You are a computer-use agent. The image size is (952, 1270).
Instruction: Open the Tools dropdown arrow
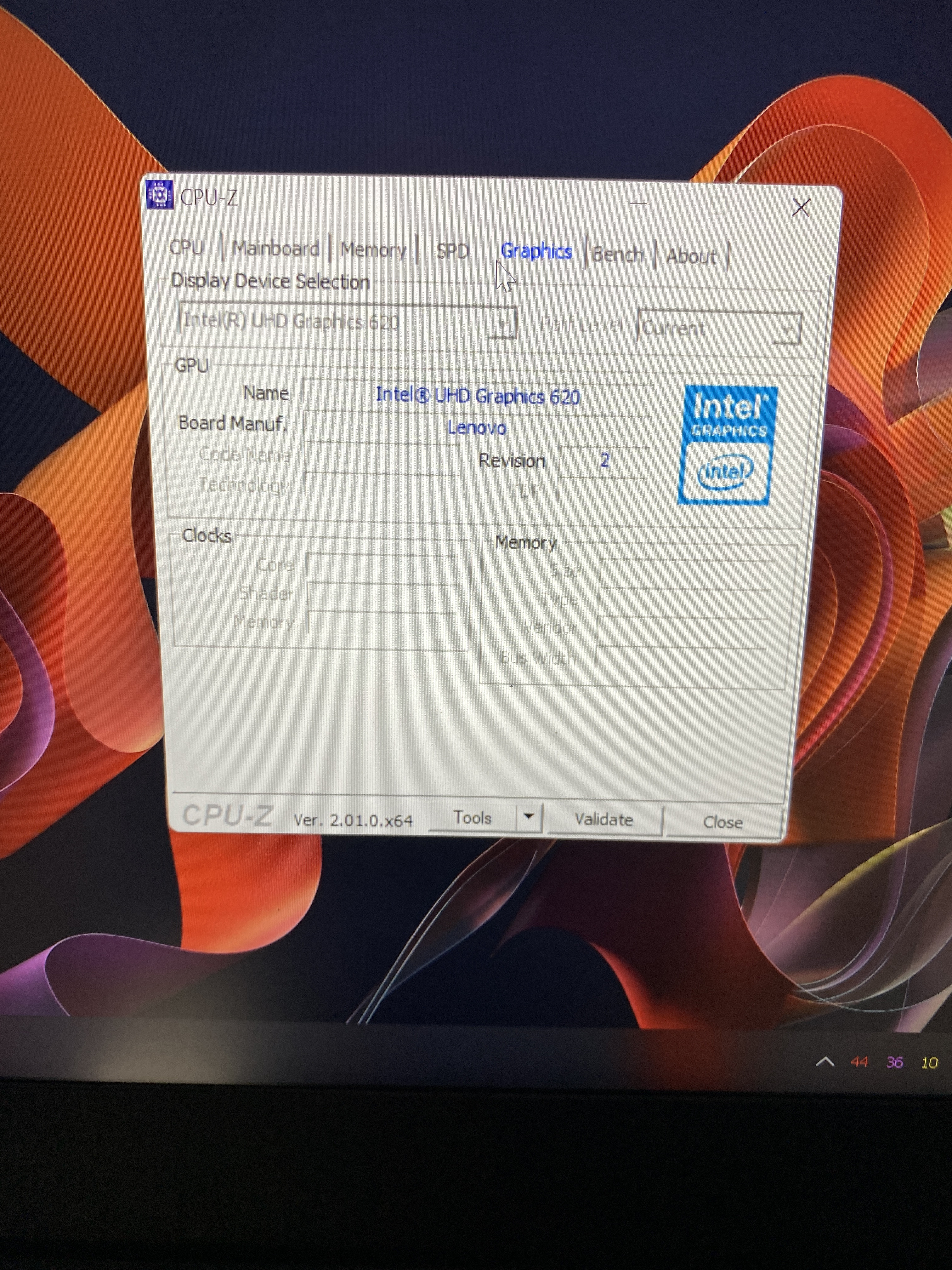529,816
